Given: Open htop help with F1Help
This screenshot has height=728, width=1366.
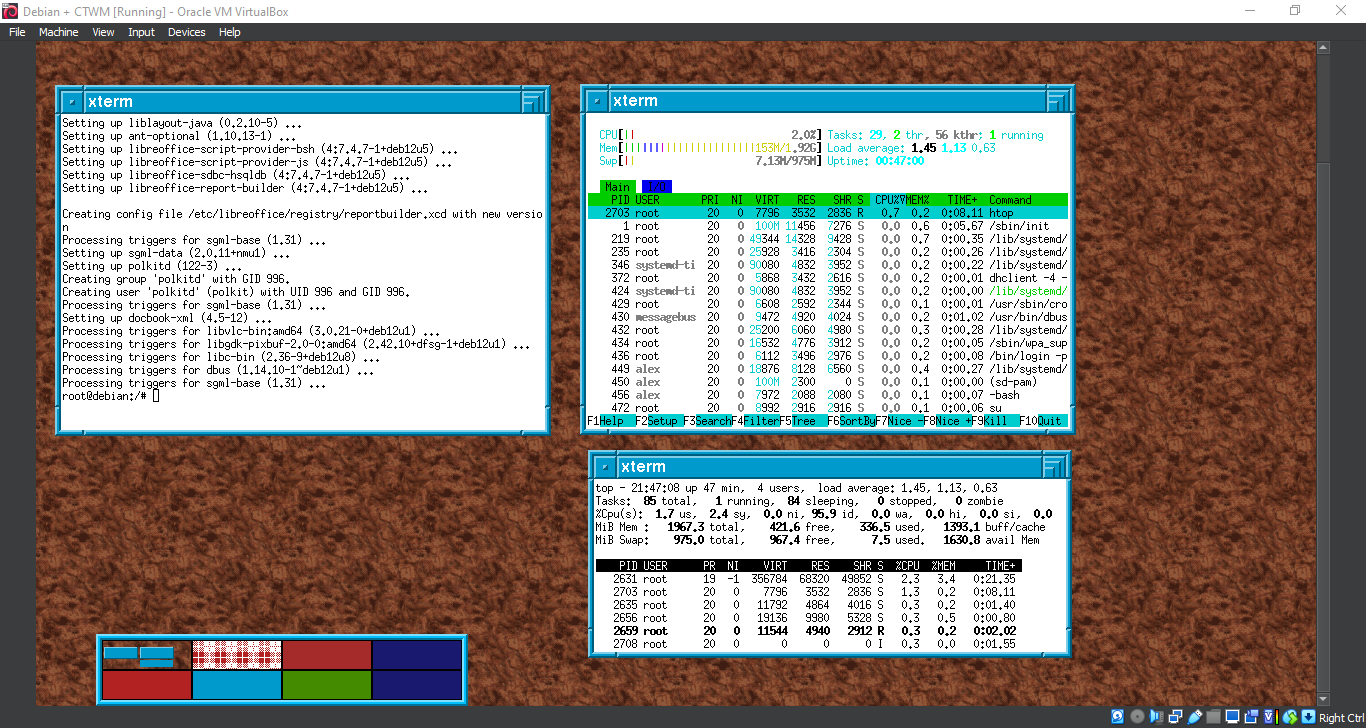Looking at the screenshot, I should (600, 421).
